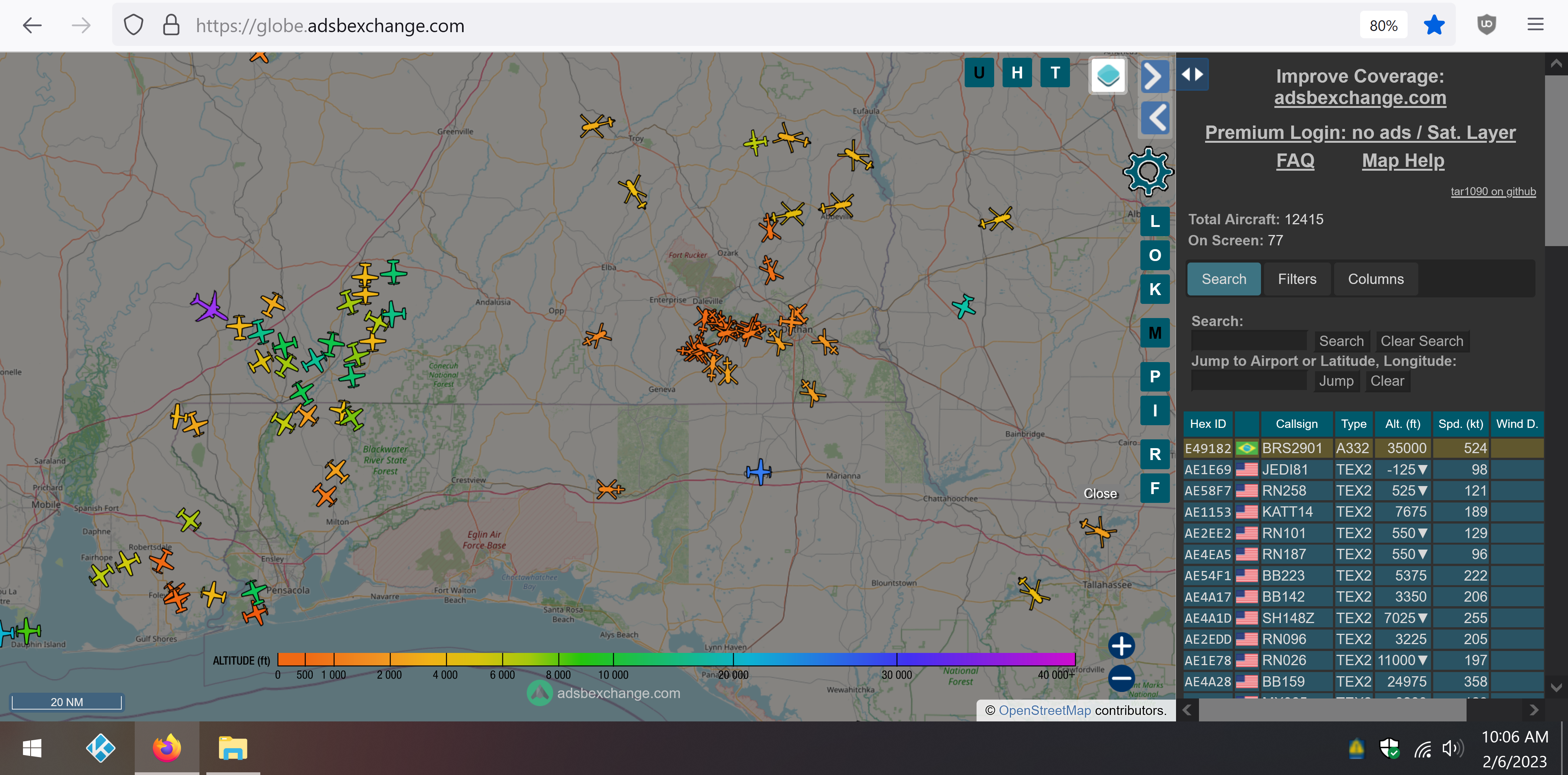Switch to the Search tab
The width and height of the screenshot is (1568, 775).
(1223, 279)
